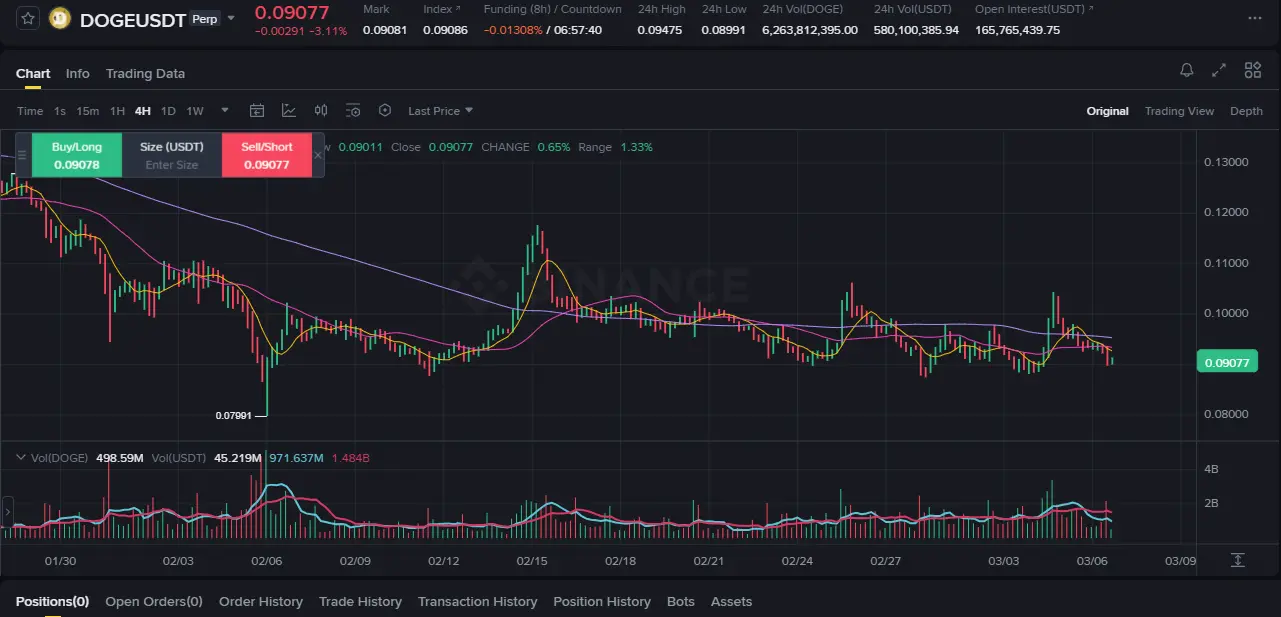Select the Depth chart mode
Image resolution: width=1281 pixels, height=617 pixels.
point(1246,111)
